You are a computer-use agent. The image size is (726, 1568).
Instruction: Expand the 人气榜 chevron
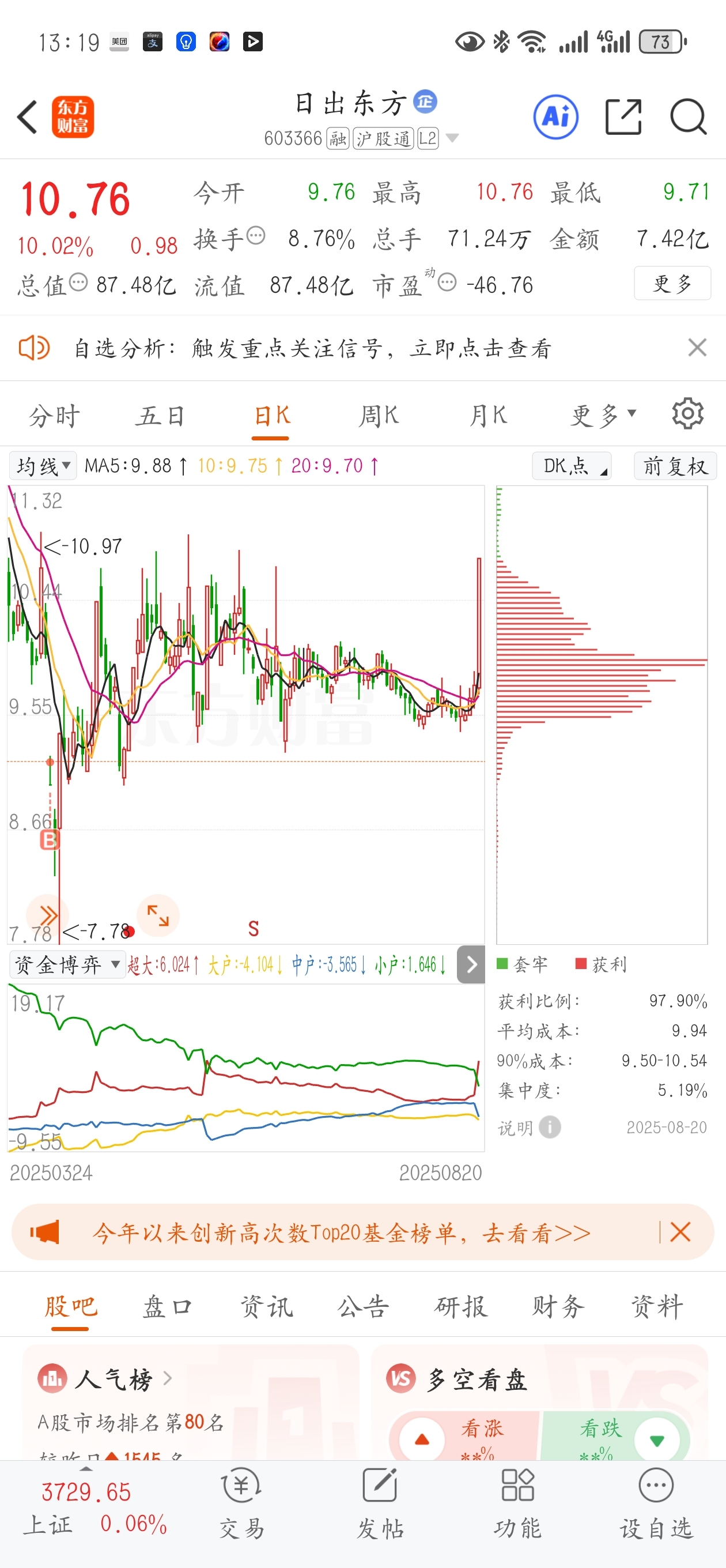(167, 1378)
